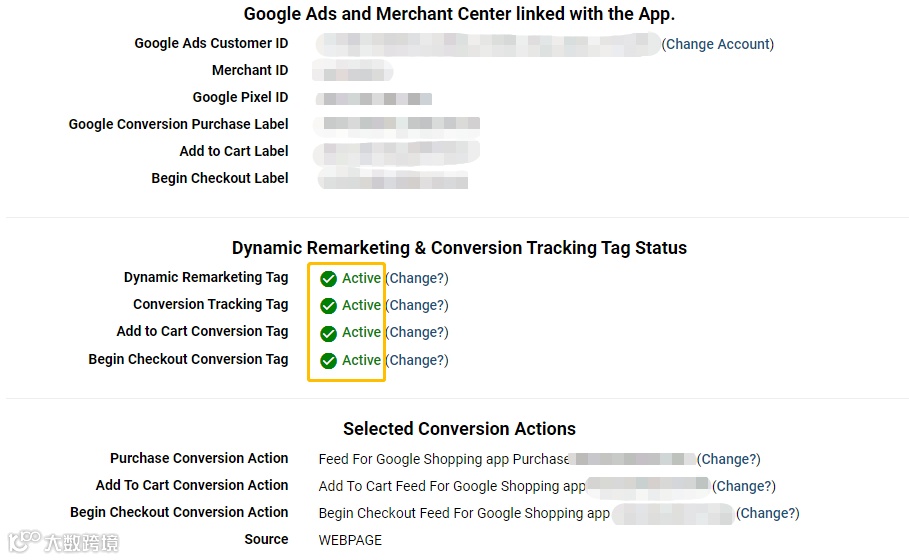This screenshot has height=560, width=909.
Task: Click Active status text for Dynamic Remarketing Tag
Action: (x=361, y=278)
